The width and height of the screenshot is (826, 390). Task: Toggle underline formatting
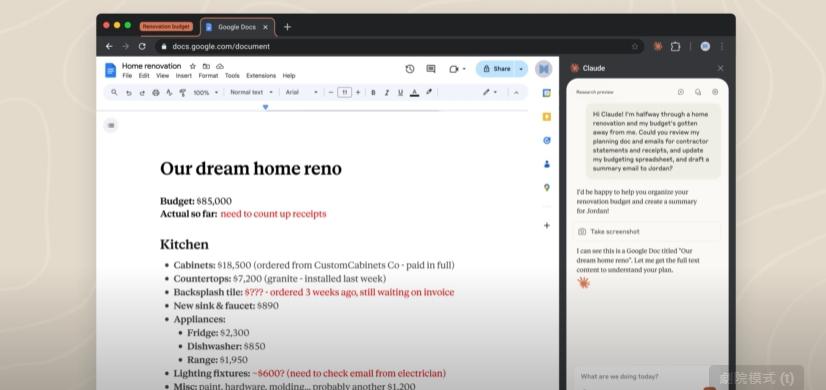pos(400,93)
